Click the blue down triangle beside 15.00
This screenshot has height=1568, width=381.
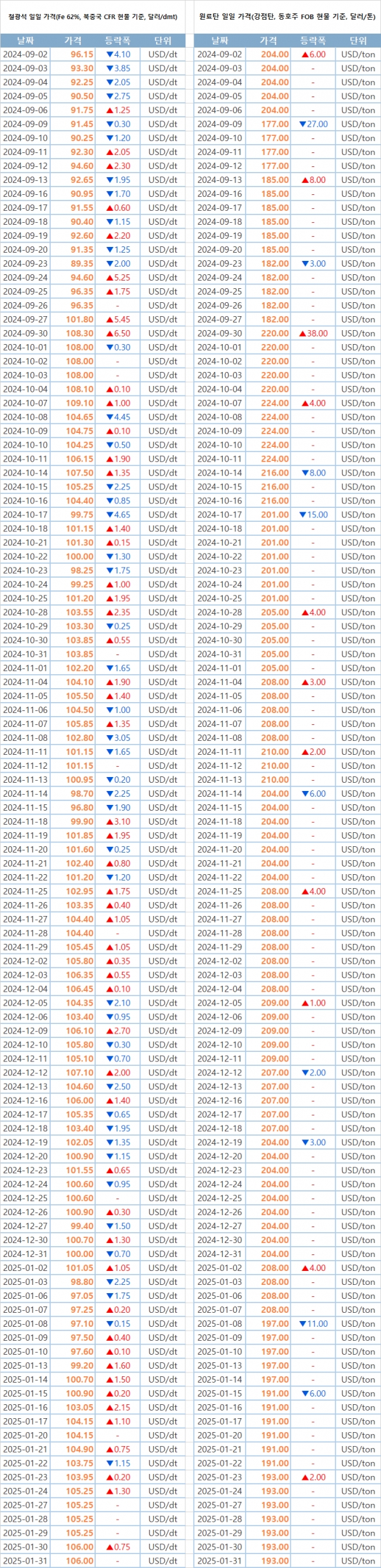pyautogui.click(x=302, y=515)
